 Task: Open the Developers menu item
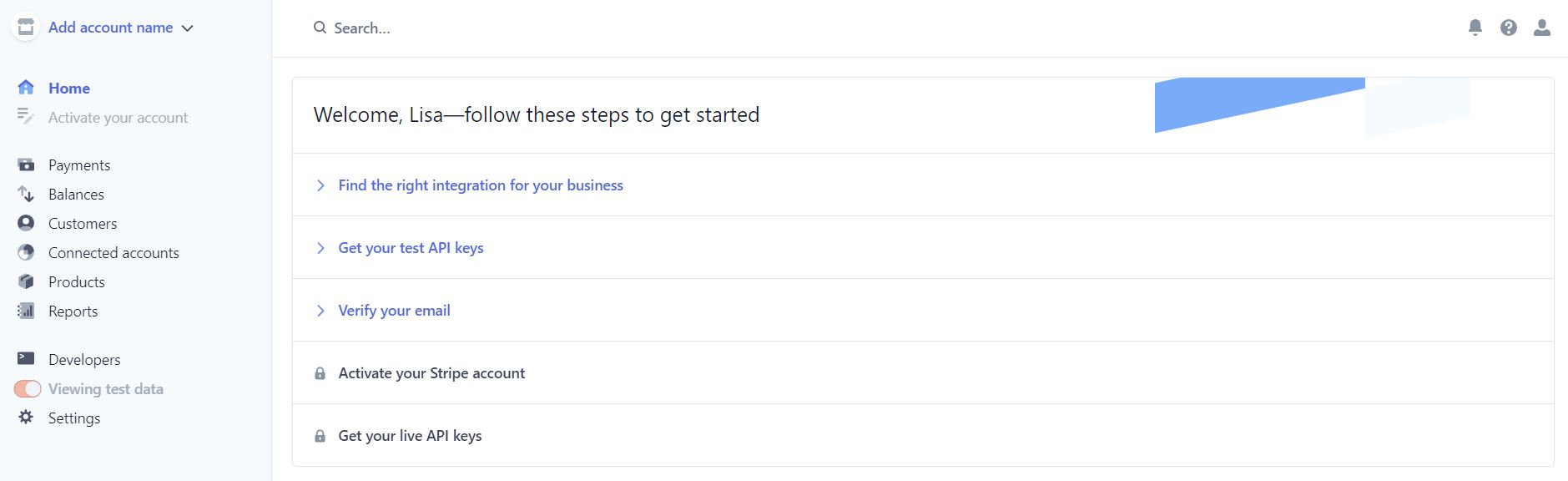click(84, 360)
